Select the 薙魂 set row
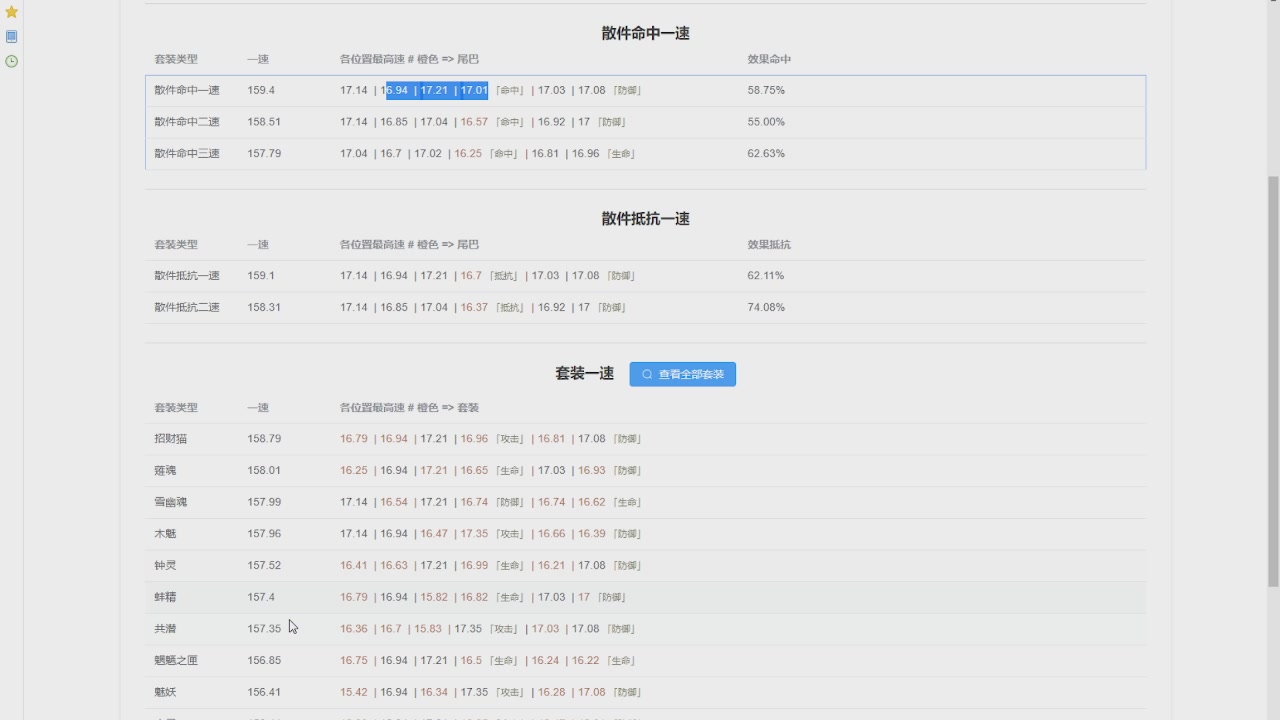Image resolution: width=1280 pixels, height=720 pixels. coord(646,470)
